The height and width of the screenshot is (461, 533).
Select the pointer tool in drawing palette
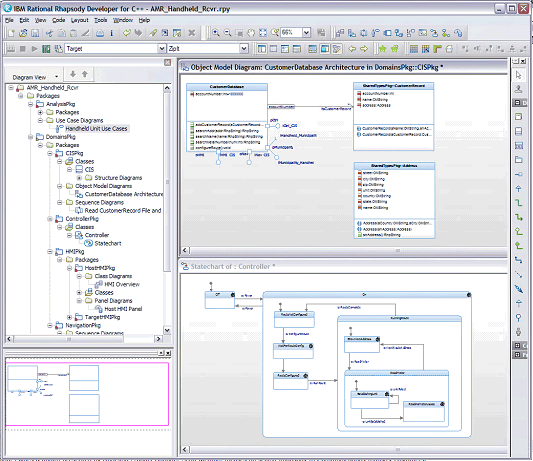pyautogui.click(x=518, y=75)
